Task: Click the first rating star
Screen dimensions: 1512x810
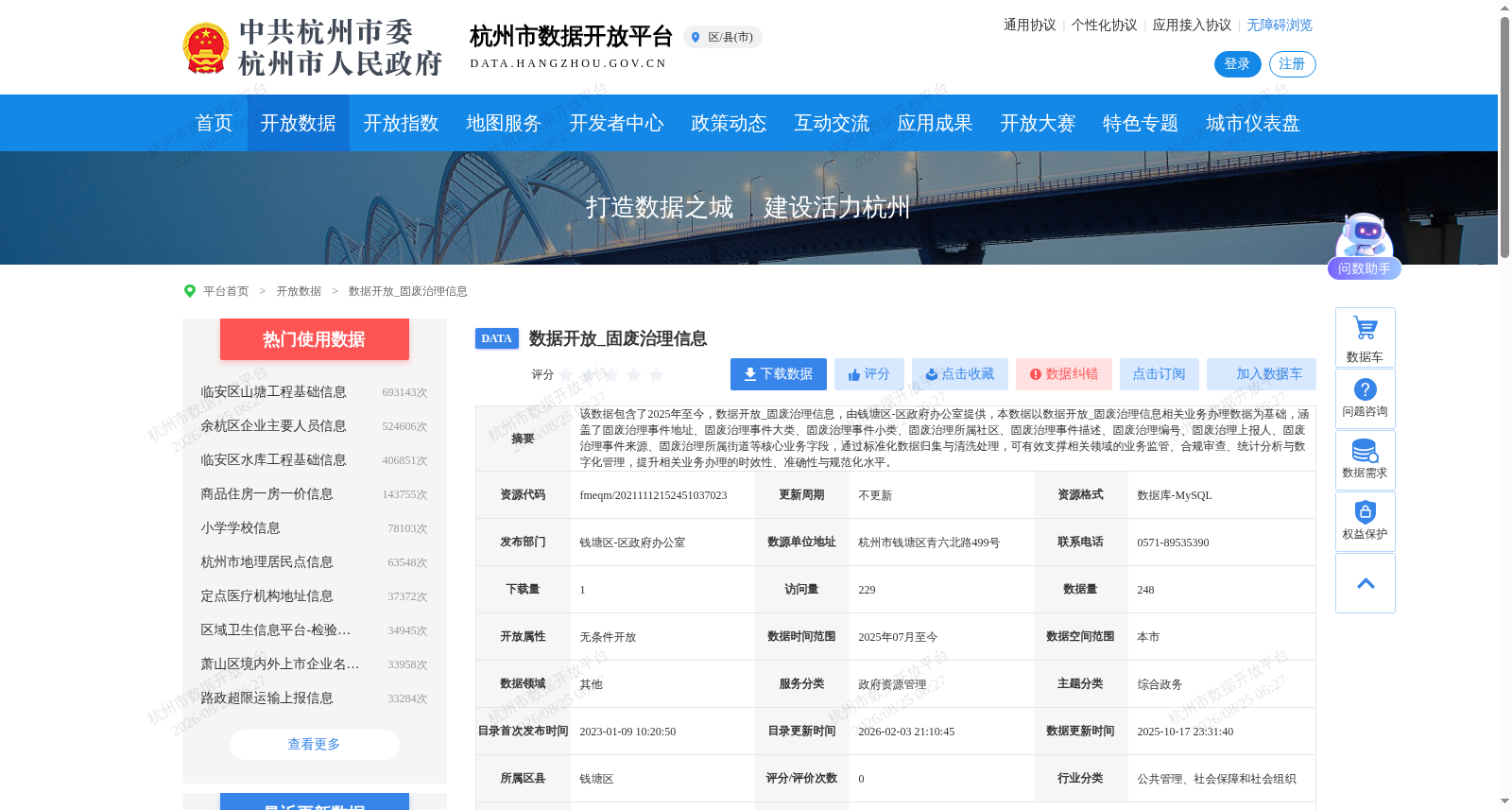Action: coord(566,375)
